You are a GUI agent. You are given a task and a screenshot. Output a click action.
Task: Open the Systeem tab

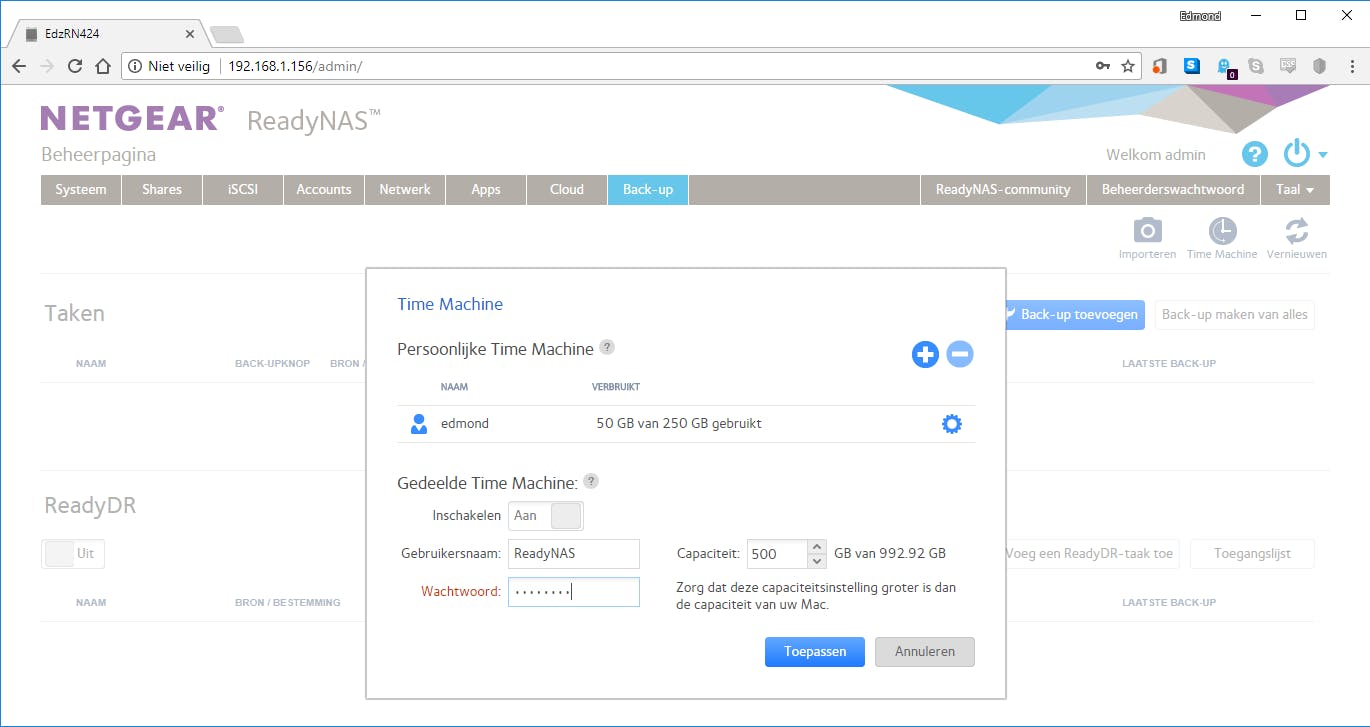tap(81, 189)
